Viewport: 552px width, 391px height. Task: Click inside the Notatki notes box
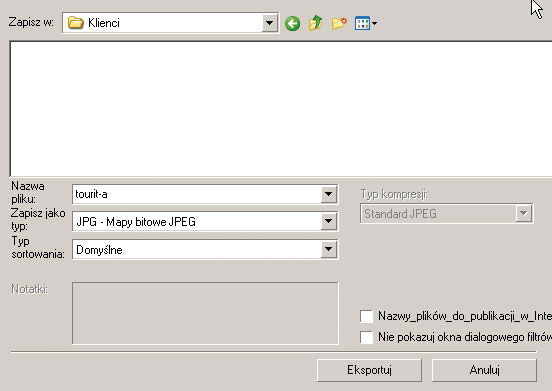tap(205, 313)
